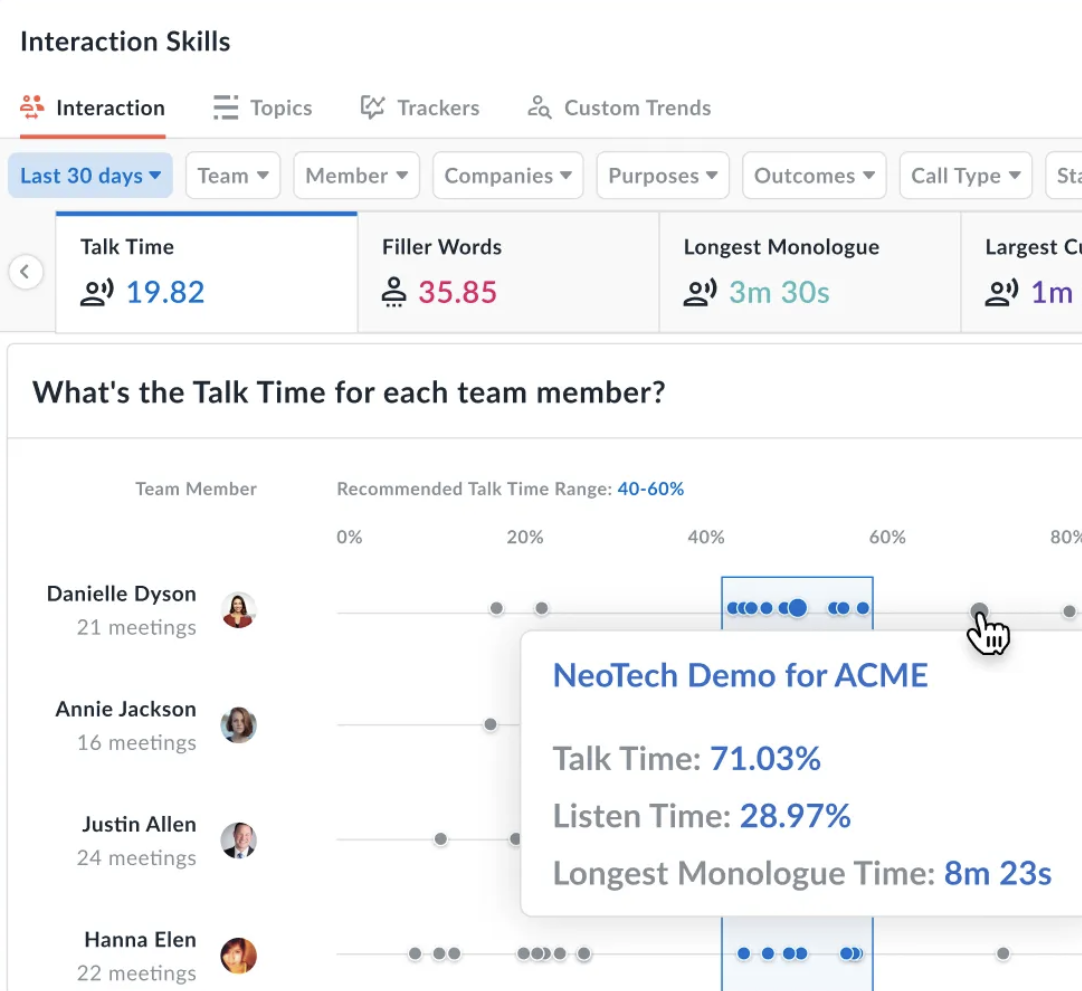Click the Listen Time 28.97% value

pyautogui.click(x=795, y=816)
